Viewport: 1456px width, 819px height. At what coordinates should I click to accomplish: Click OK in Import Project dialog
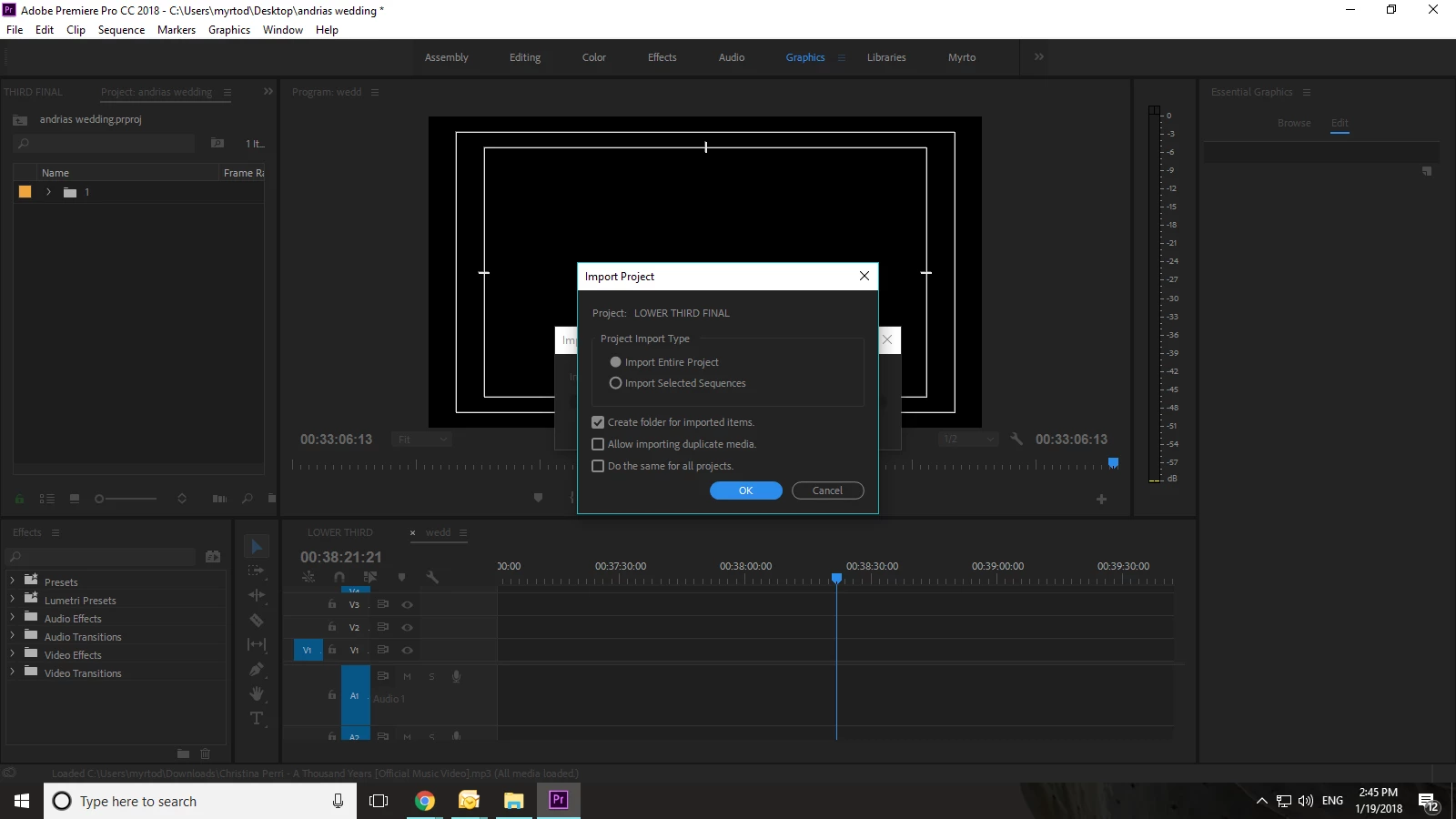pyautogui.click(x=746, y=490)
